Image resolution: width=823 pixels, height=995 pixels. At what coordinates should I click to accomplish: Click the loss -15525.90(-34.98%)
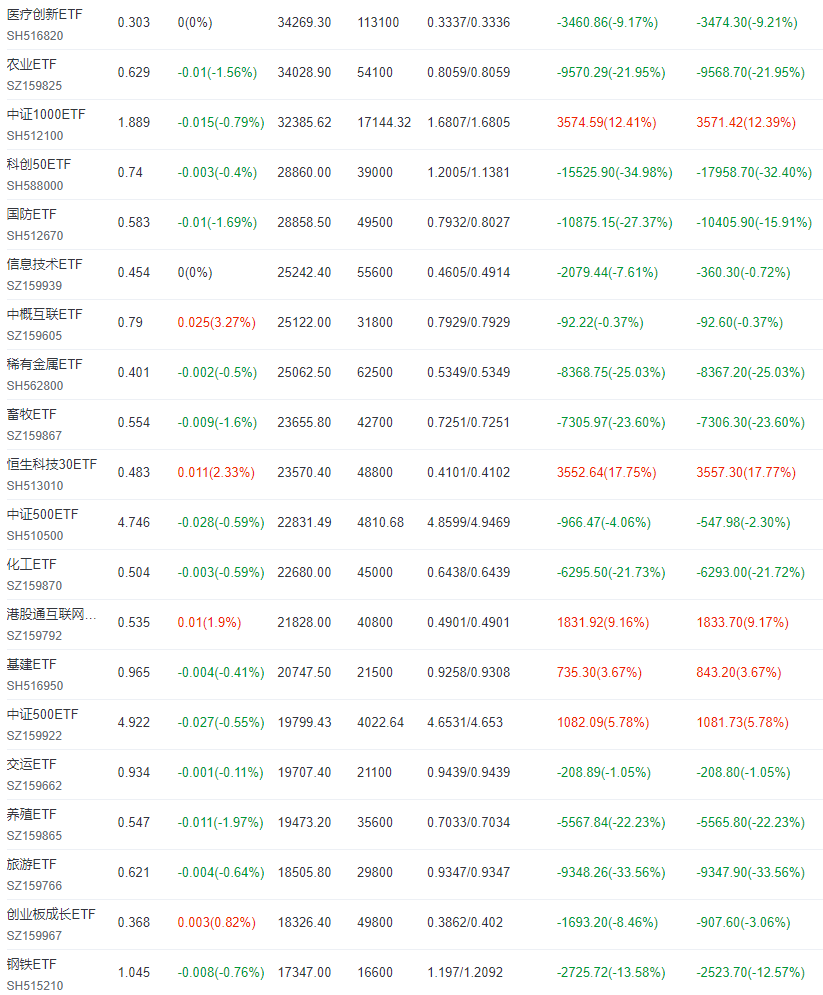coord(614,173)
